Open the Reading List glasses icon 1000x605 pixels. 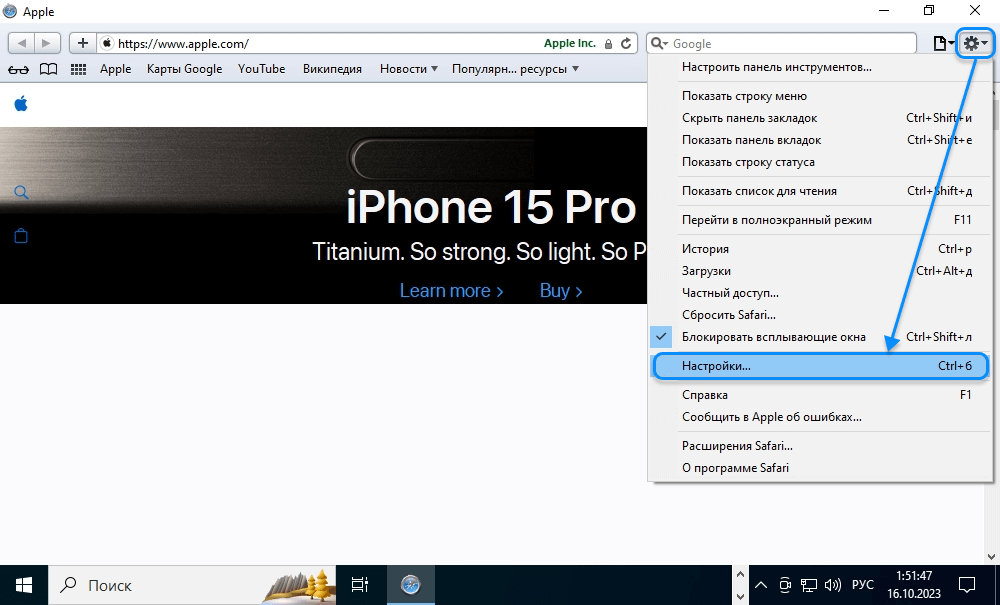18,69
